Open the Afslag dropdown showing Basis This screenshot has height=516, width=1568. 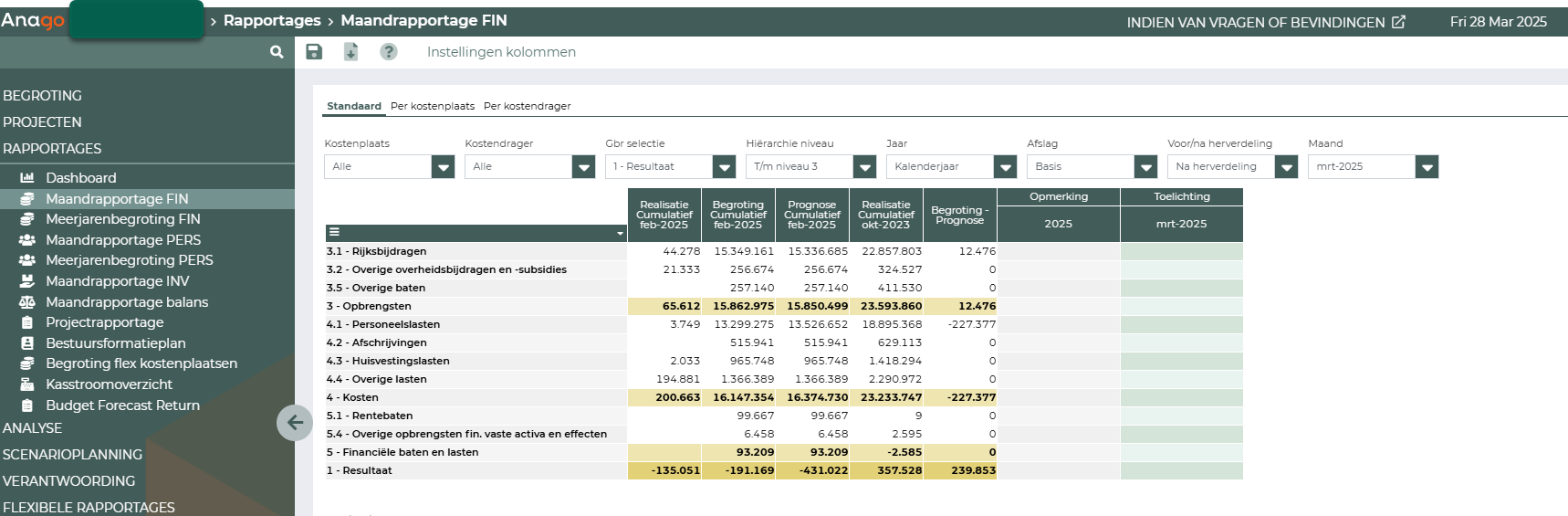(1092, 166)
